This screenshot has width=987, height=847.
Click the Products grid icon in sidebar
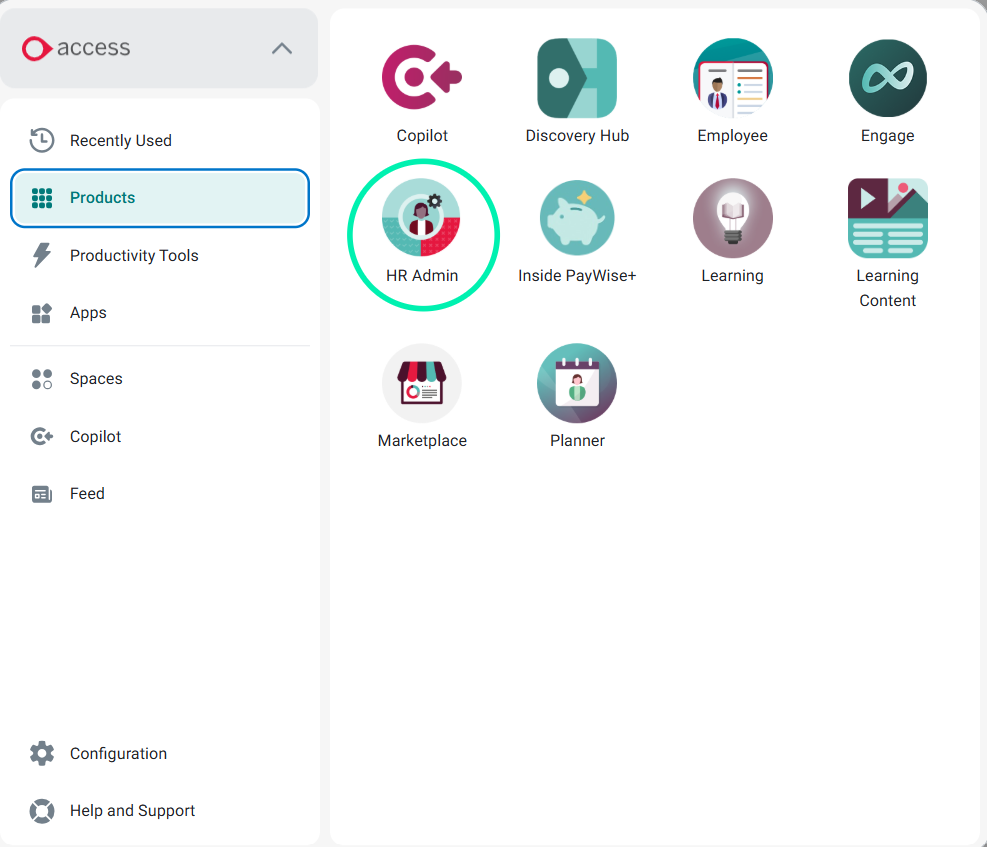point(42,198)
